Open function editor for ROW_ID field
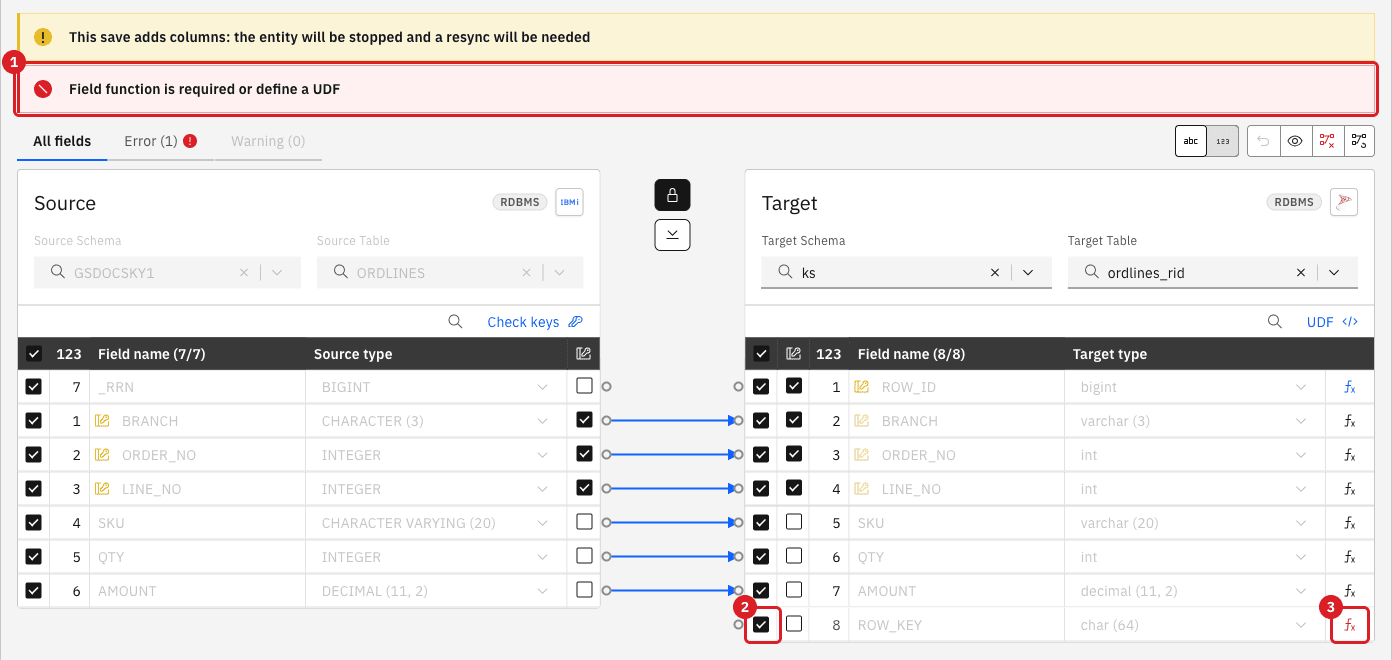 coord(1349,387)
